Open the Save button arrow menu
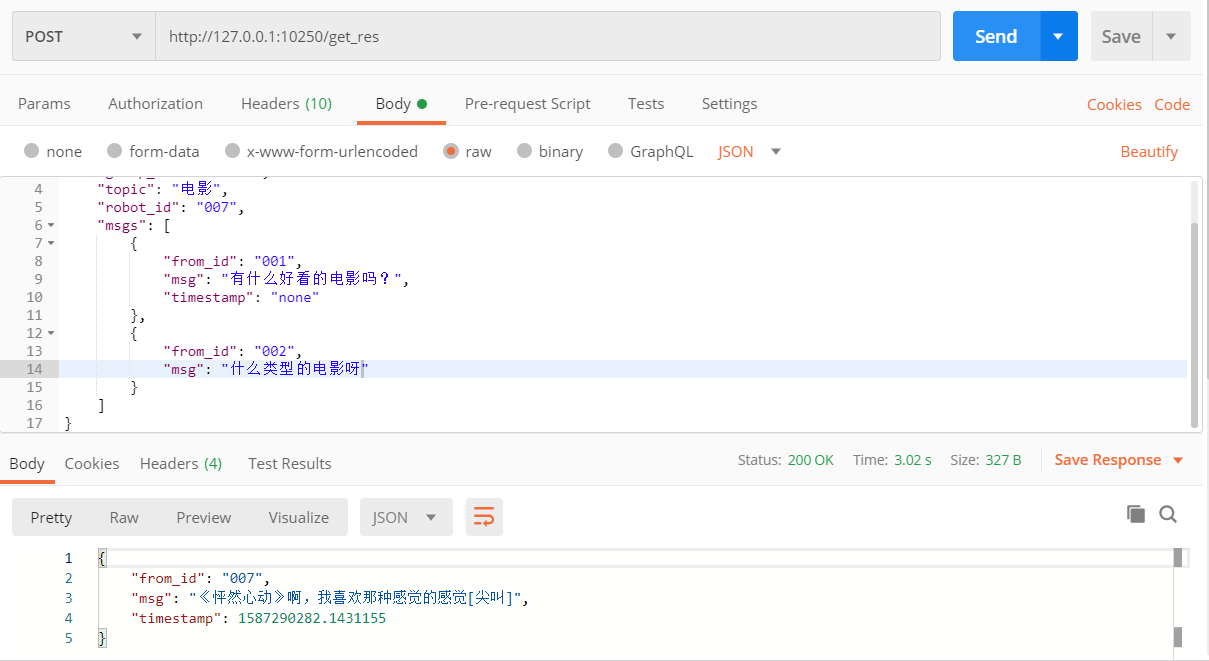The width and height of the screenshot is (1209, 661). tap(1171, 36)
